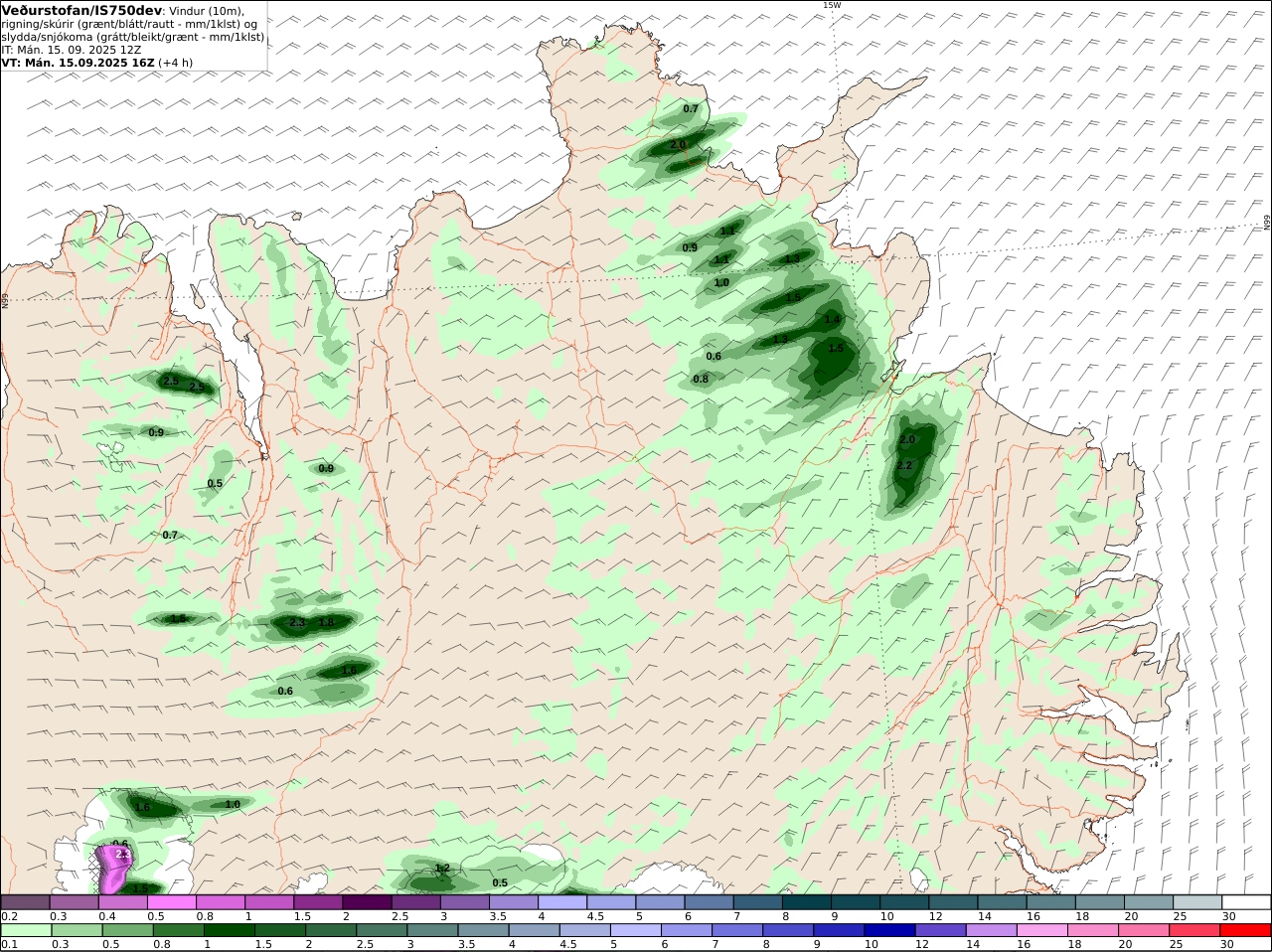Image resolution: width=1272 pixels, height=952 pixels.
Task: Click the dark blue rain swatch 10–12
Action: click(889, 930)
